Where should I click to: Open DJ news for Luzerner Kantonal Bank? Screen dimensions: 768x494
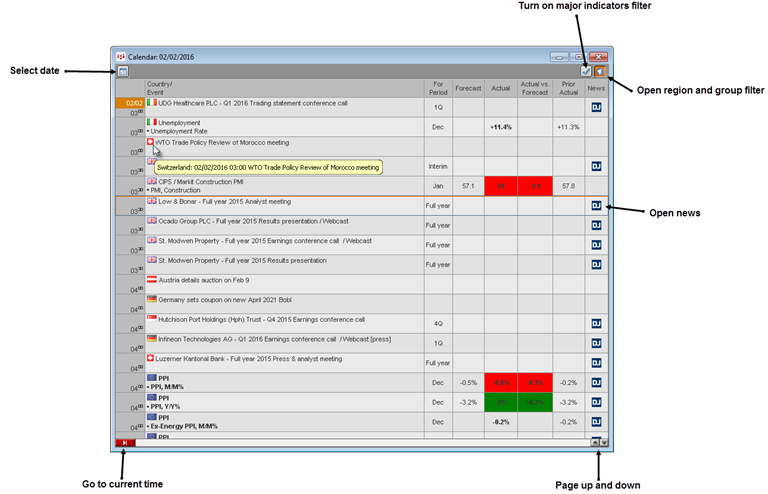[596, 363]
